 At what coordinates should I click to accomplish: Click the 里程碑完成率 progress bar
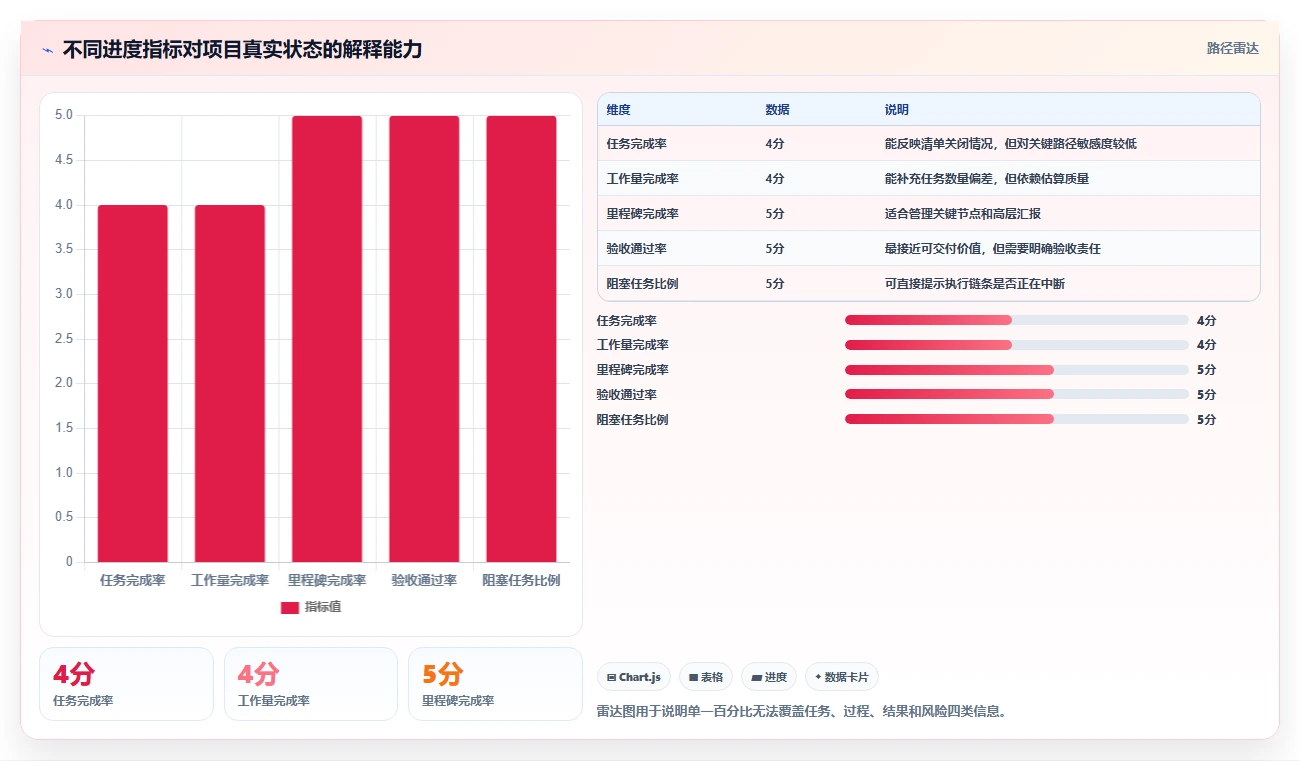[1016, 370]
